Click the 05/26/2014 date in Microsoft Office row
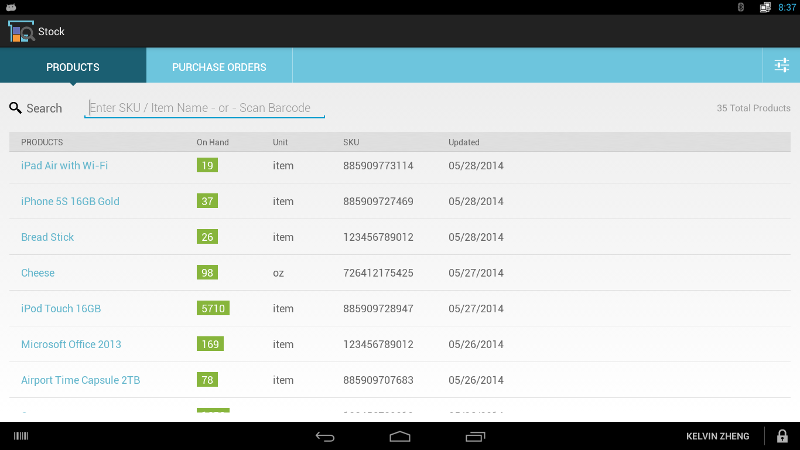800x450 pixels. (x=476, y=344)
